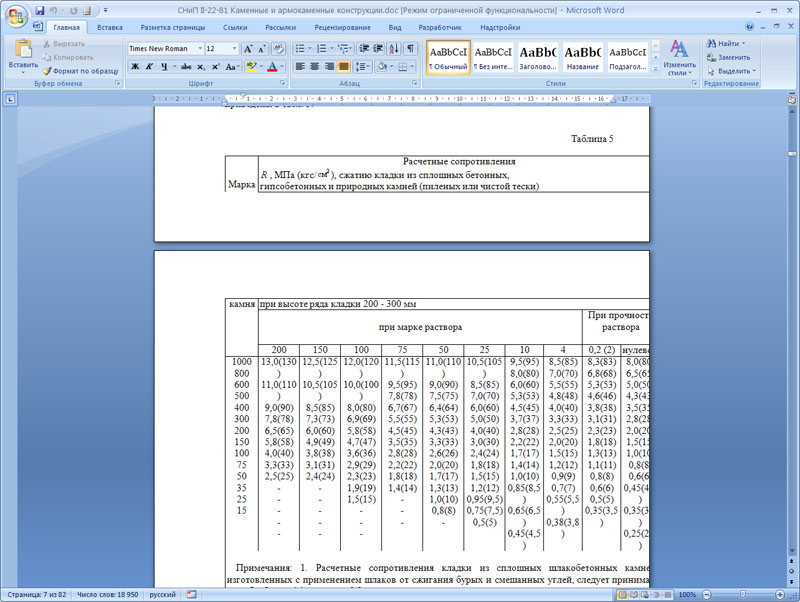Apply the Без интервала style
800x602 pixels.
(493, 58)
